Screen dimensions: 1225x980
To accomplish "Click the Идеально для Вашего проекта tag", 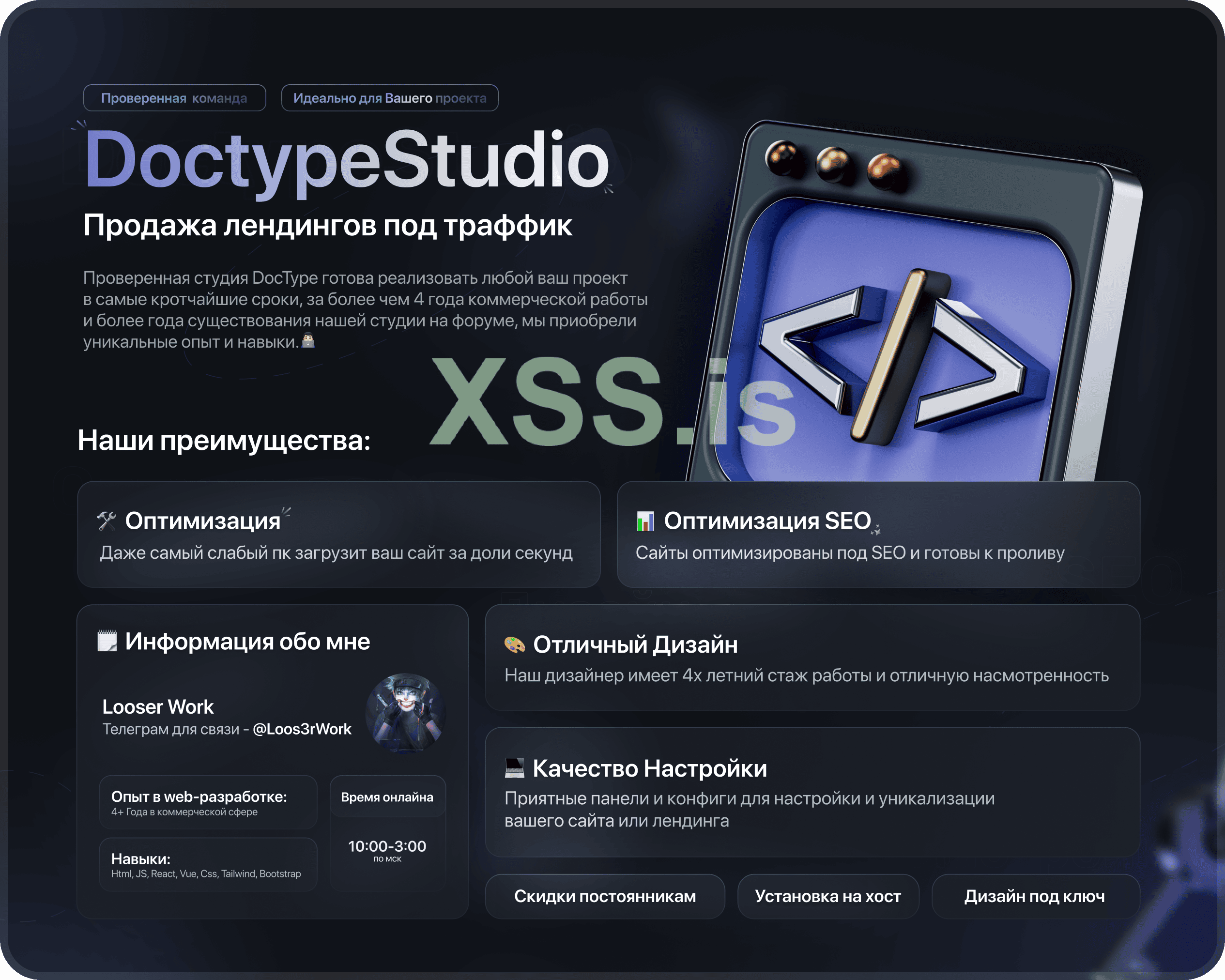I will (x=390, y=98).
